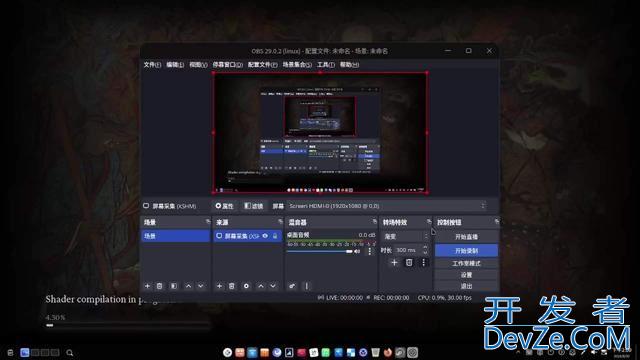This screenshot has width=640, height=360.
Task: Delete selected source with trash icon
Action: click(232, 286)
